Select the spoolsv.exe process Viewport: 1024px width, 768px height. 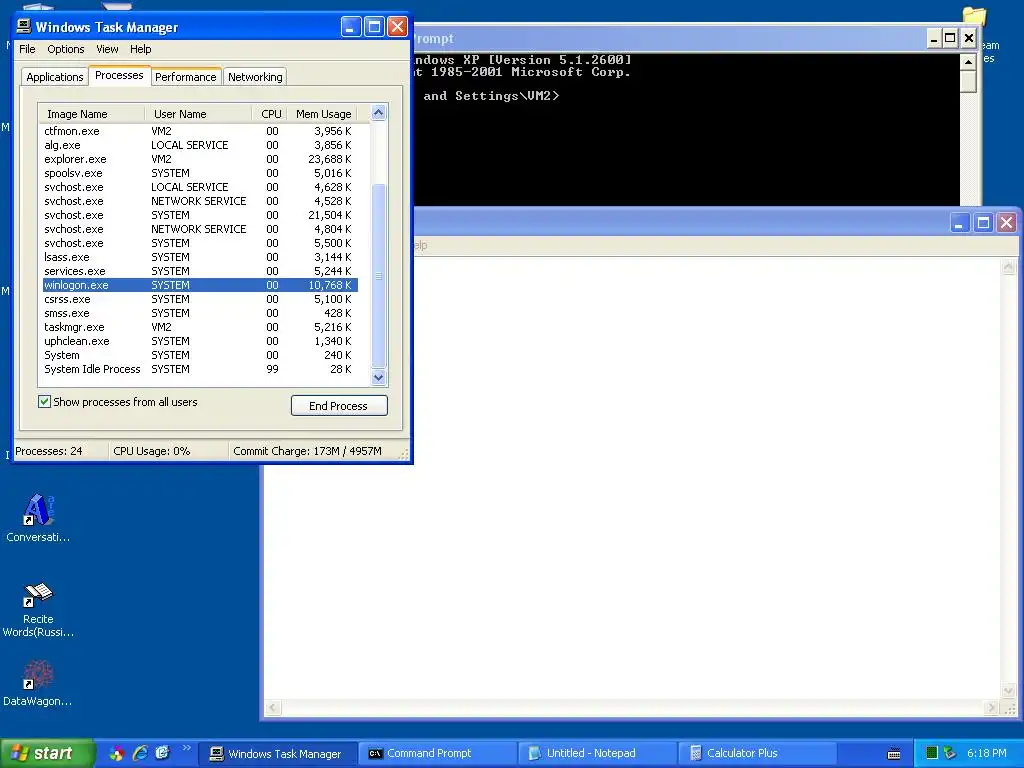point(200,173)
